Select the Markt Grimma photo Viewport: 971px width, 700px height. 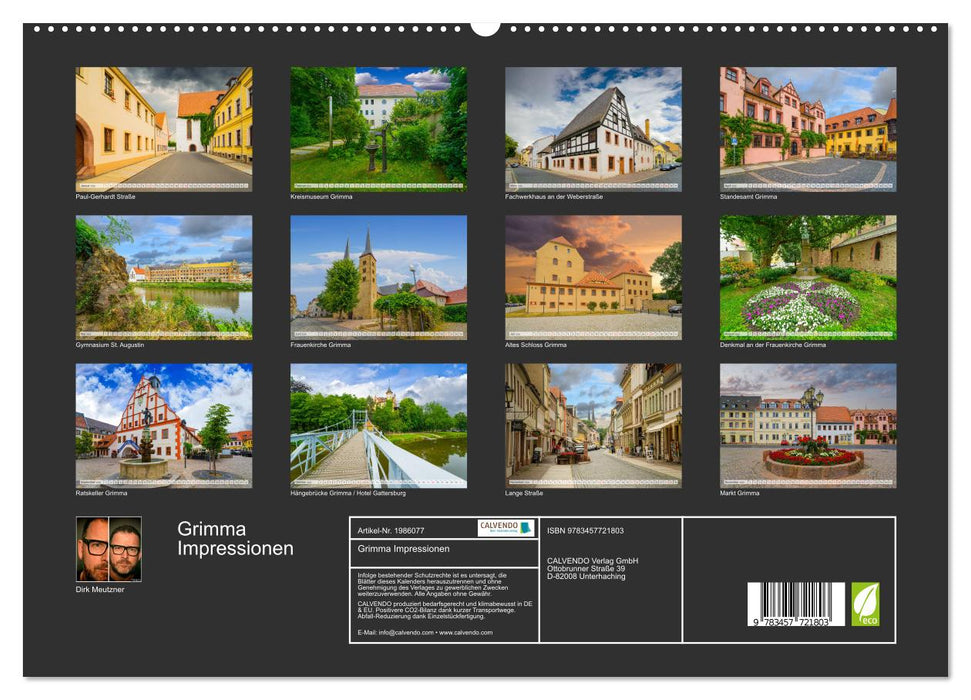click(x=806, y=424)
